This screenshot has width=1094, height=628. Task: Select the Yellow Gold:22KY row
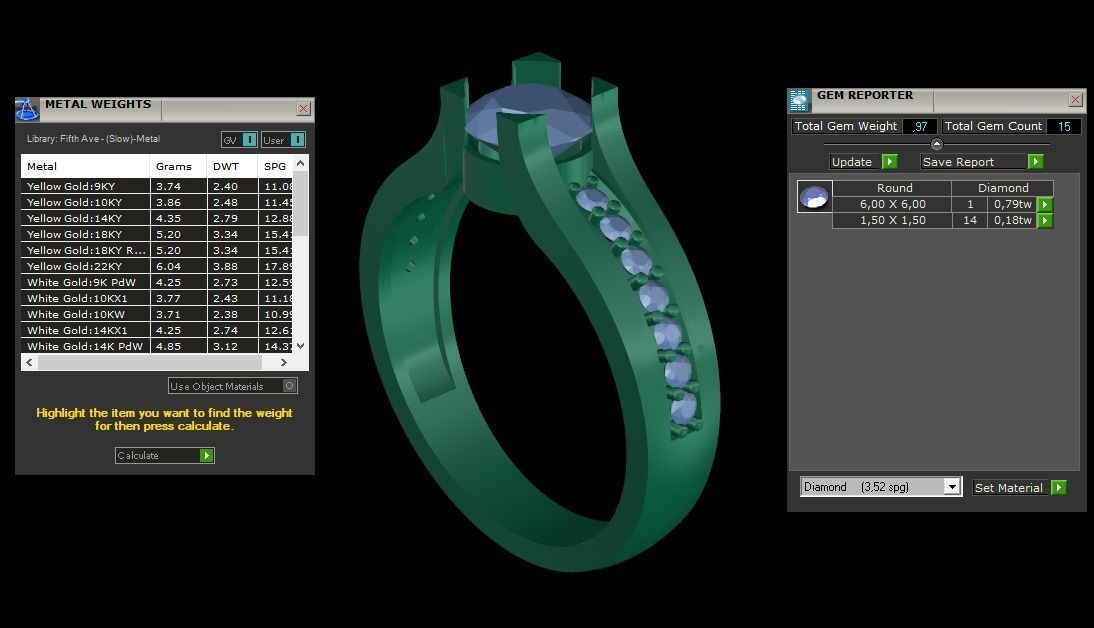click(x=157, y=267)
